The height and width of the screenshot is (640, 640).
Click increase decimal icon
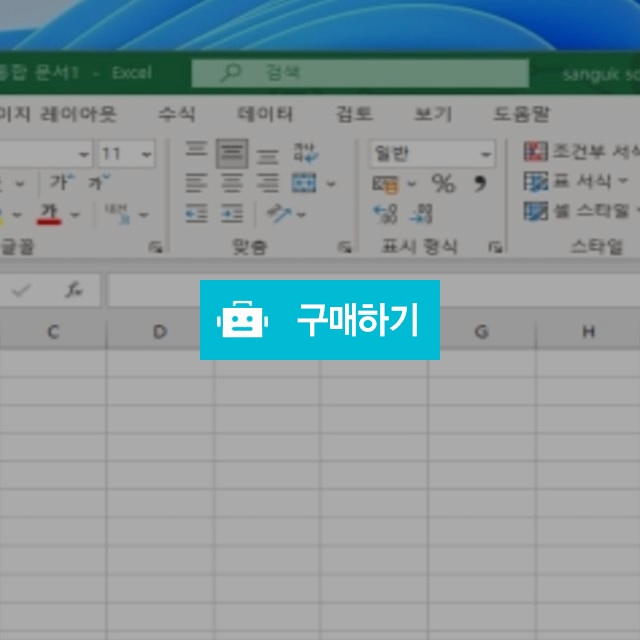pos(385,214)
